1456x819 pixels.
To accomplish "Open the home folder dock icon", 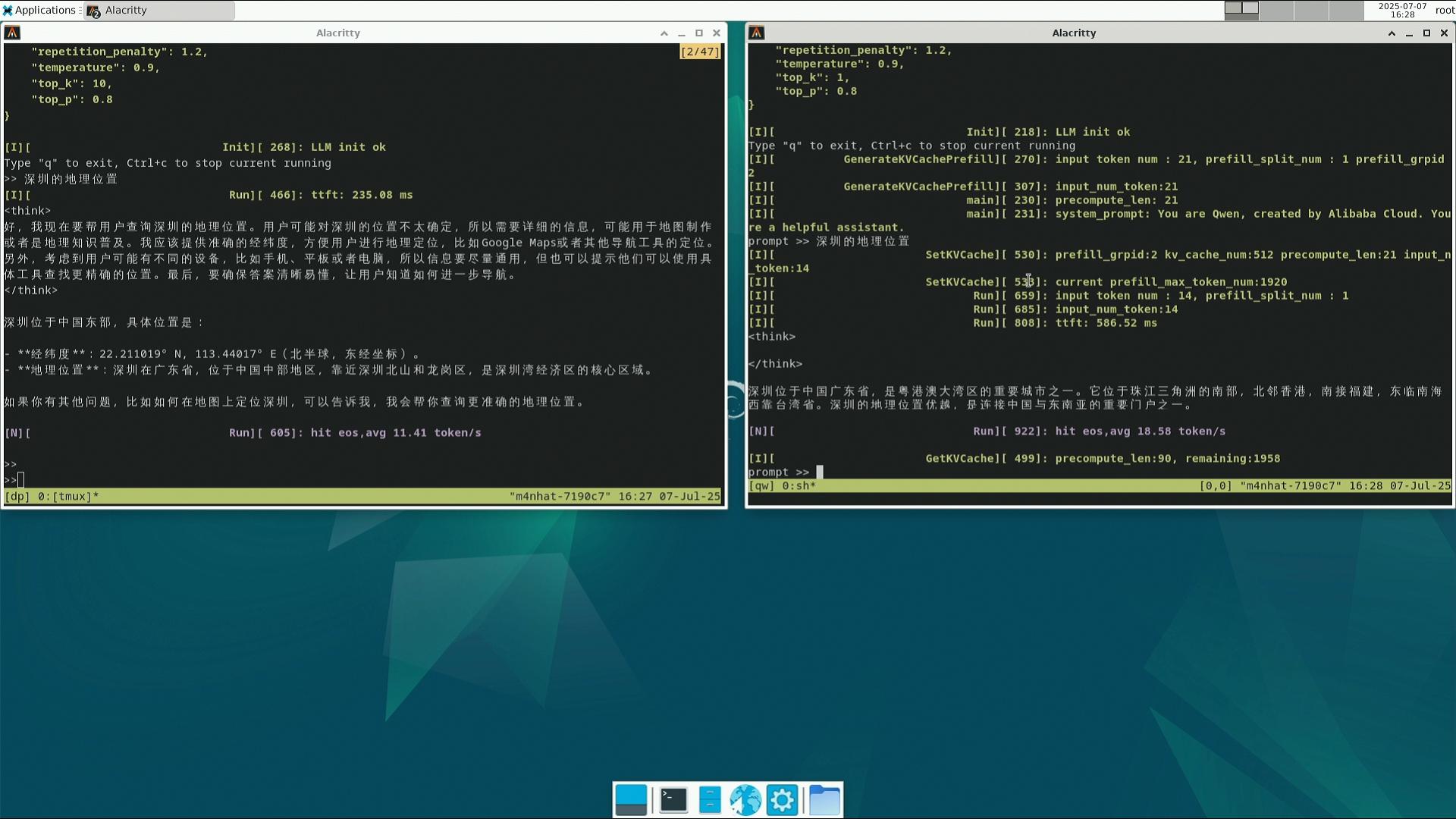I will pyautogui.click(x=824, y=800).
